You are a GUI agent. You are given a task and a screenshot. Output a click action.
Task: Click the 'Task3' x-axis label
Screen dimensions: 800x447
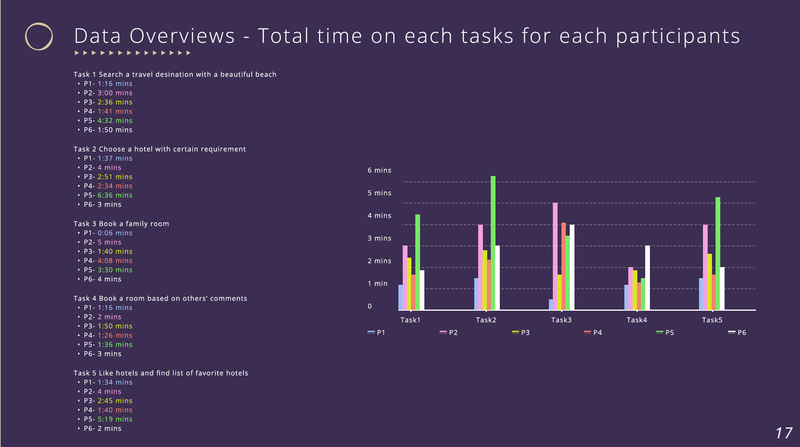tap(561, 320)
